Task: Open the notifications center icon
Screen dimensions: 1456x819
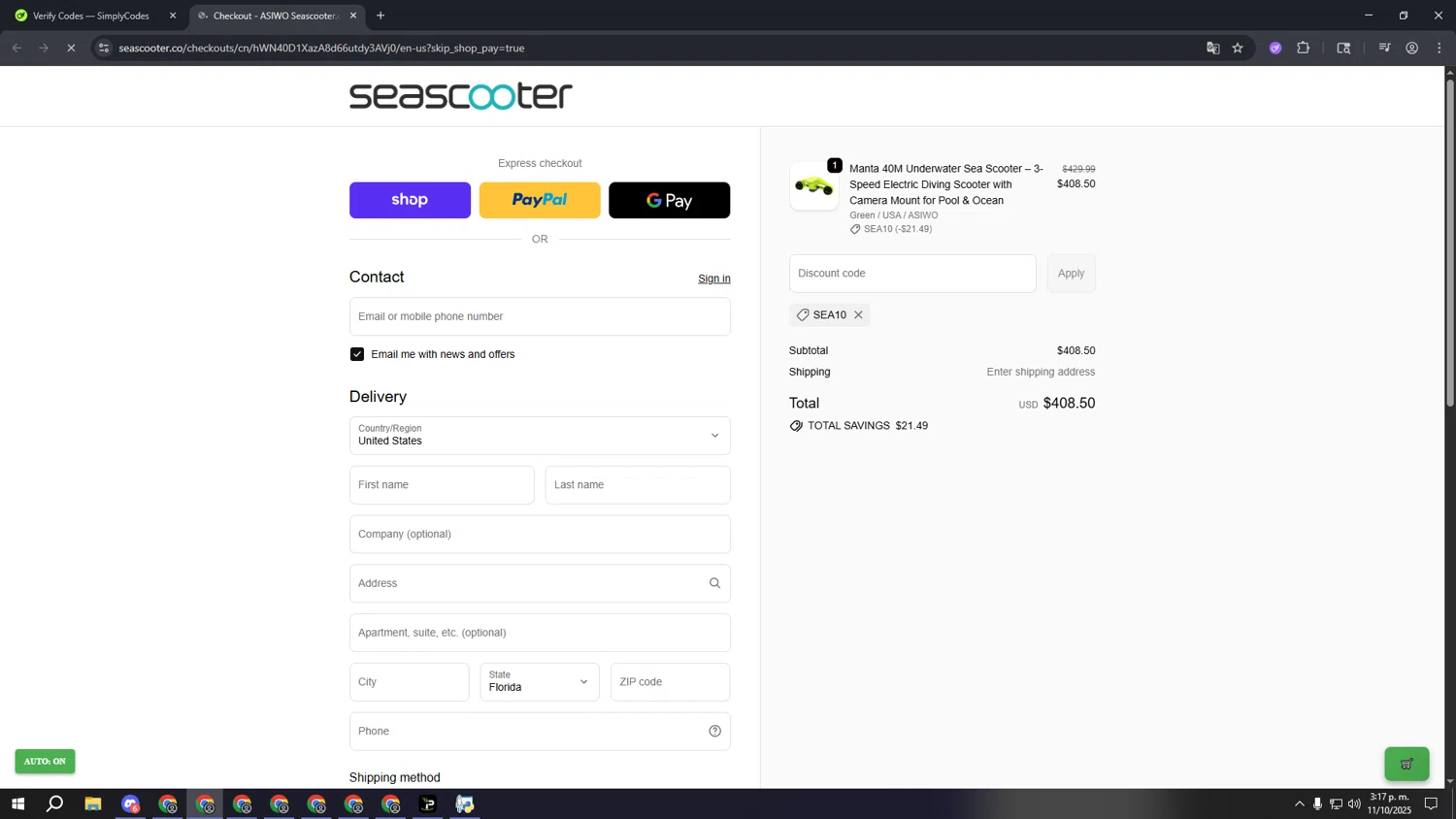Action: tap(1431, 803)
